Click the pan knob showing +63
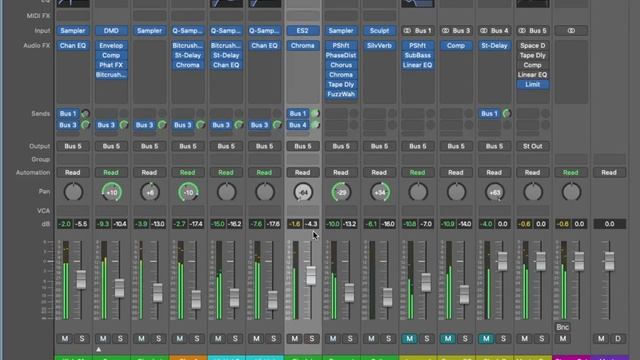Viewport: 640px width, 360px height. pyautogui.click(x=495, y=192)
